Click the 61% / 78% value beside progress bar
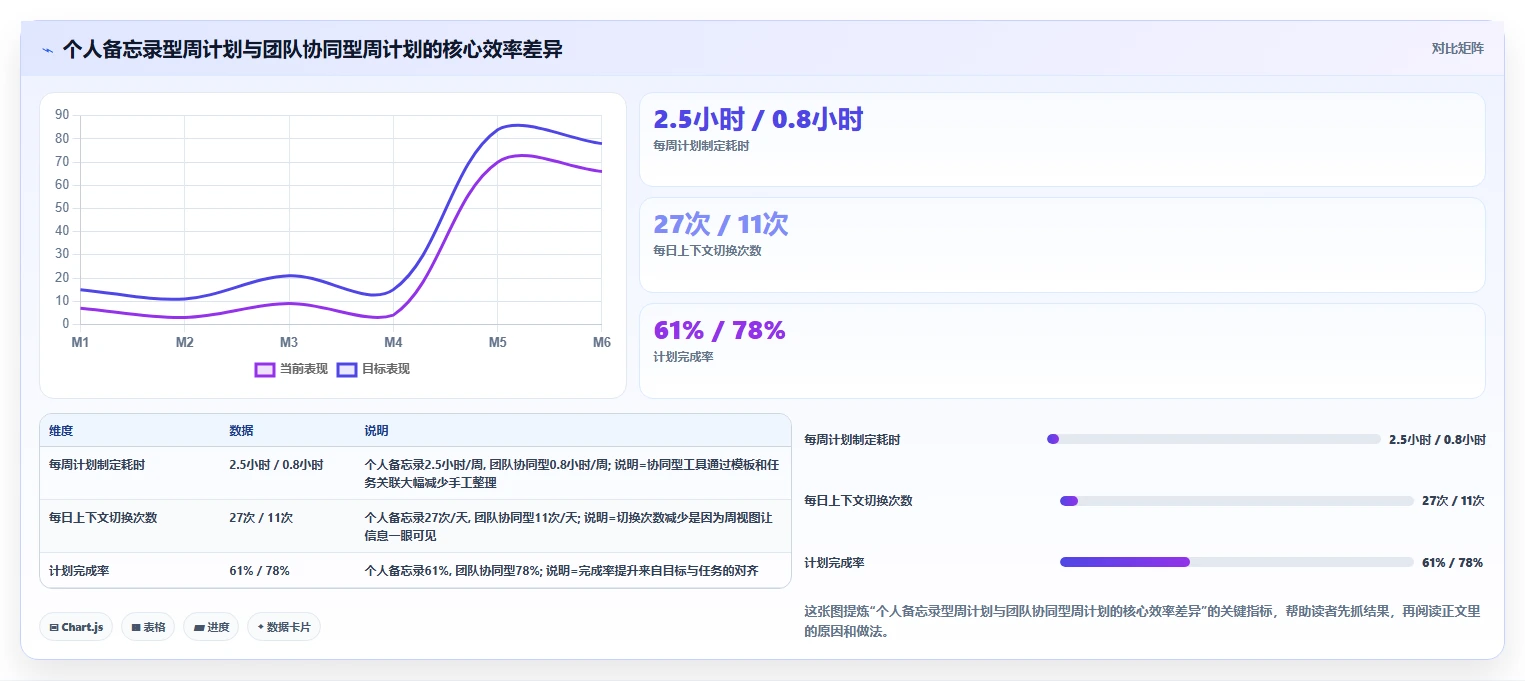 [1452, 563]
